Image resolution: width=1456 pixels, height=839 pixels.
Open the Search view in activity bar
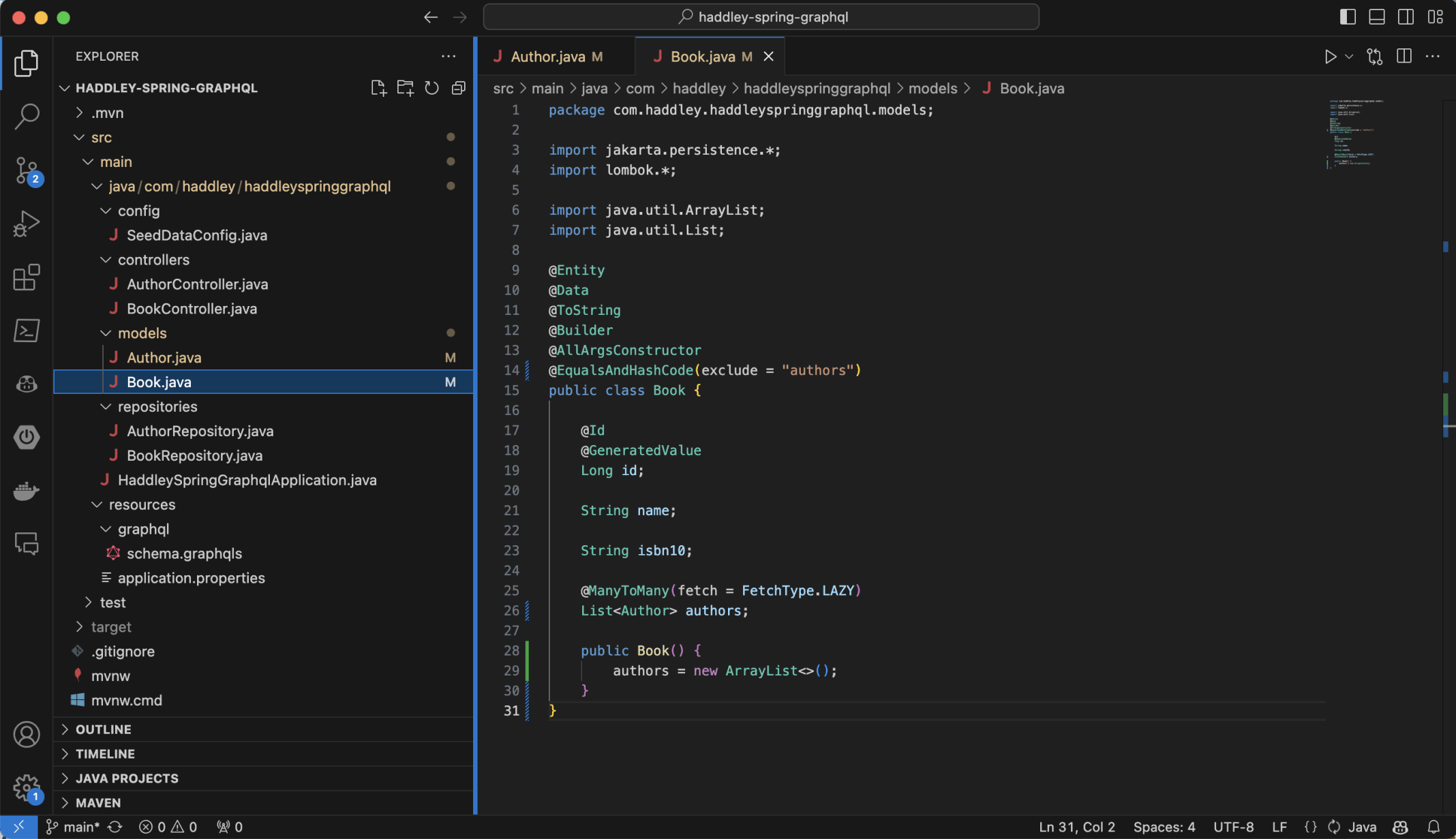[27, 116]
